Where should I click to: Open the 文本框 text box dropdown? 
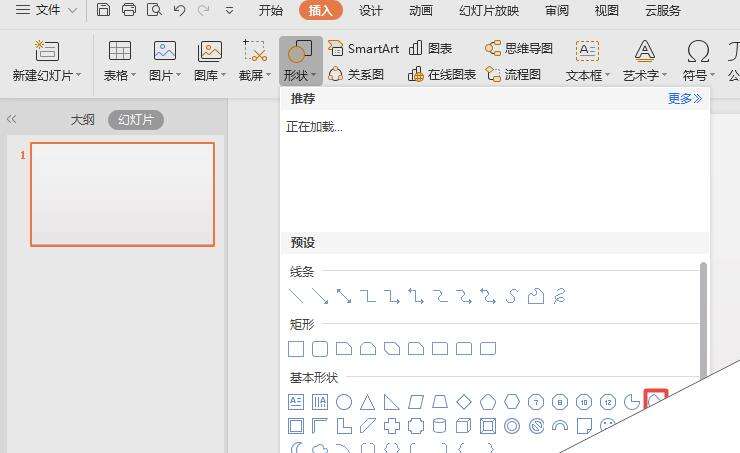click(x=587, y=75)
